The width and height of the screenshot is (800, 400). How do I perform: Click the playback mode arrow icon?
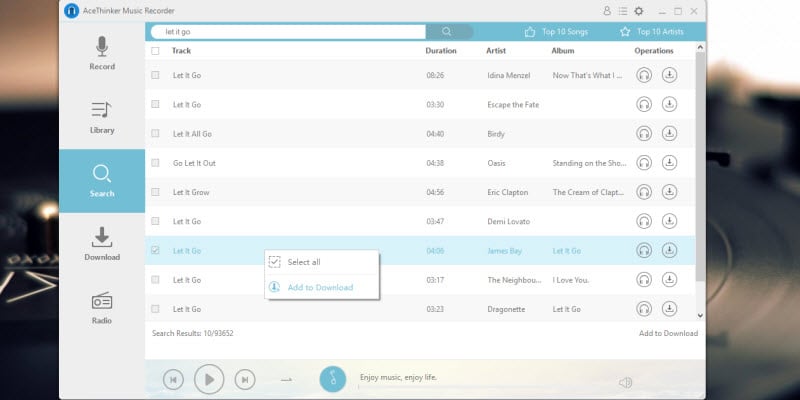coord(286,380)
